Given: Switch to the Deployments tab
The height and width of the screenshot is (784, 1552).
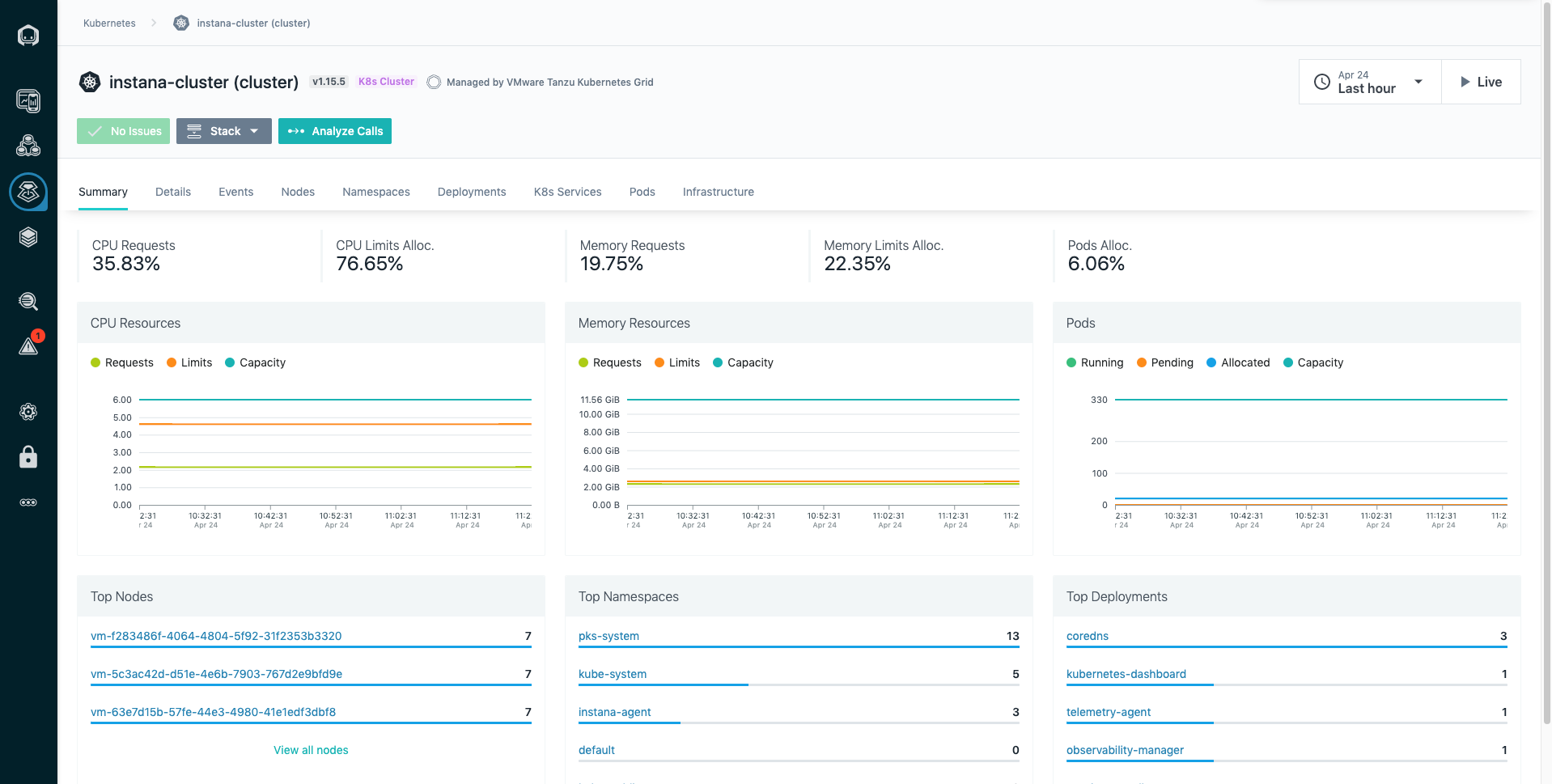Looking at the screenshot, I should coord(472,192).
